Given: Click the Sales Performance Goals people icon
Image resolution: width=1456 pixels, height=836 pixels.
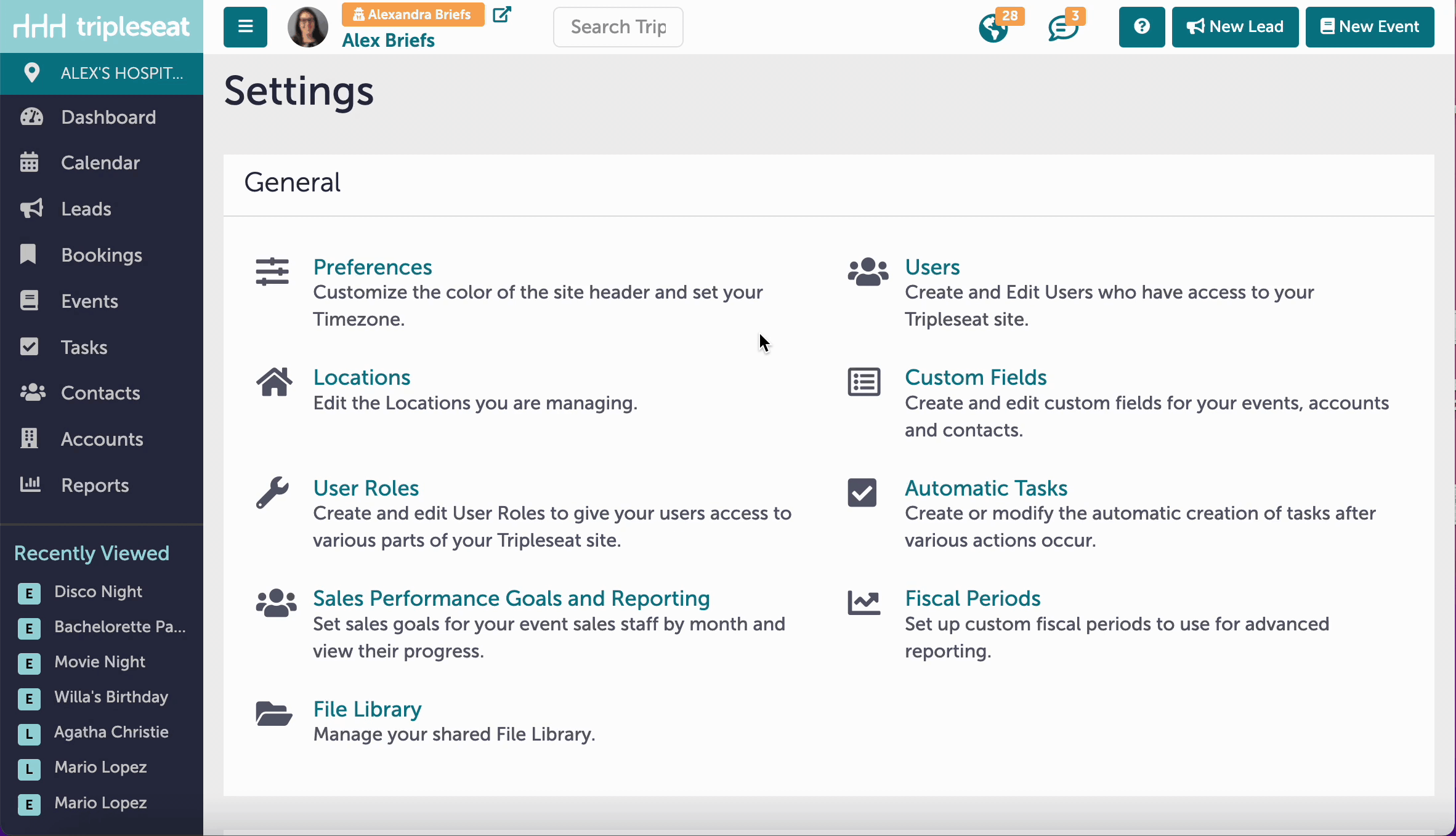Looking at the screenshot, I should [x=276, y=603].
